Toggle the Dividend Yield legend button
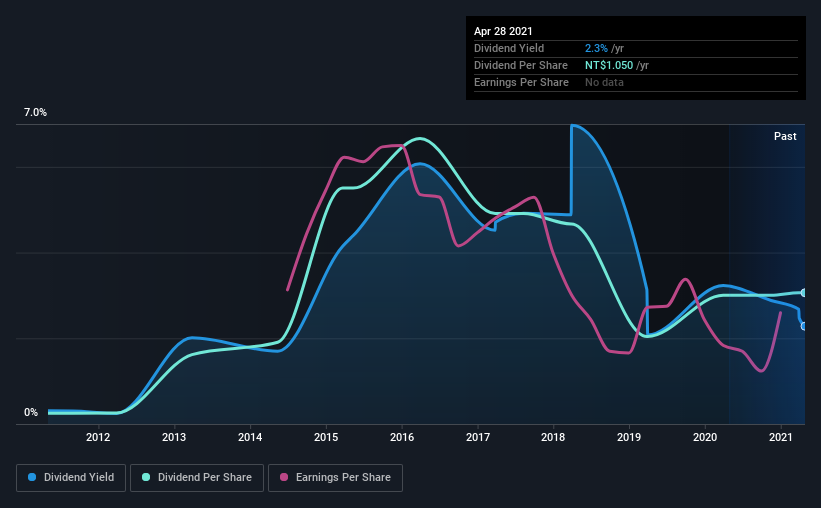Screen dimensions: 821x508 pos(71,478)
